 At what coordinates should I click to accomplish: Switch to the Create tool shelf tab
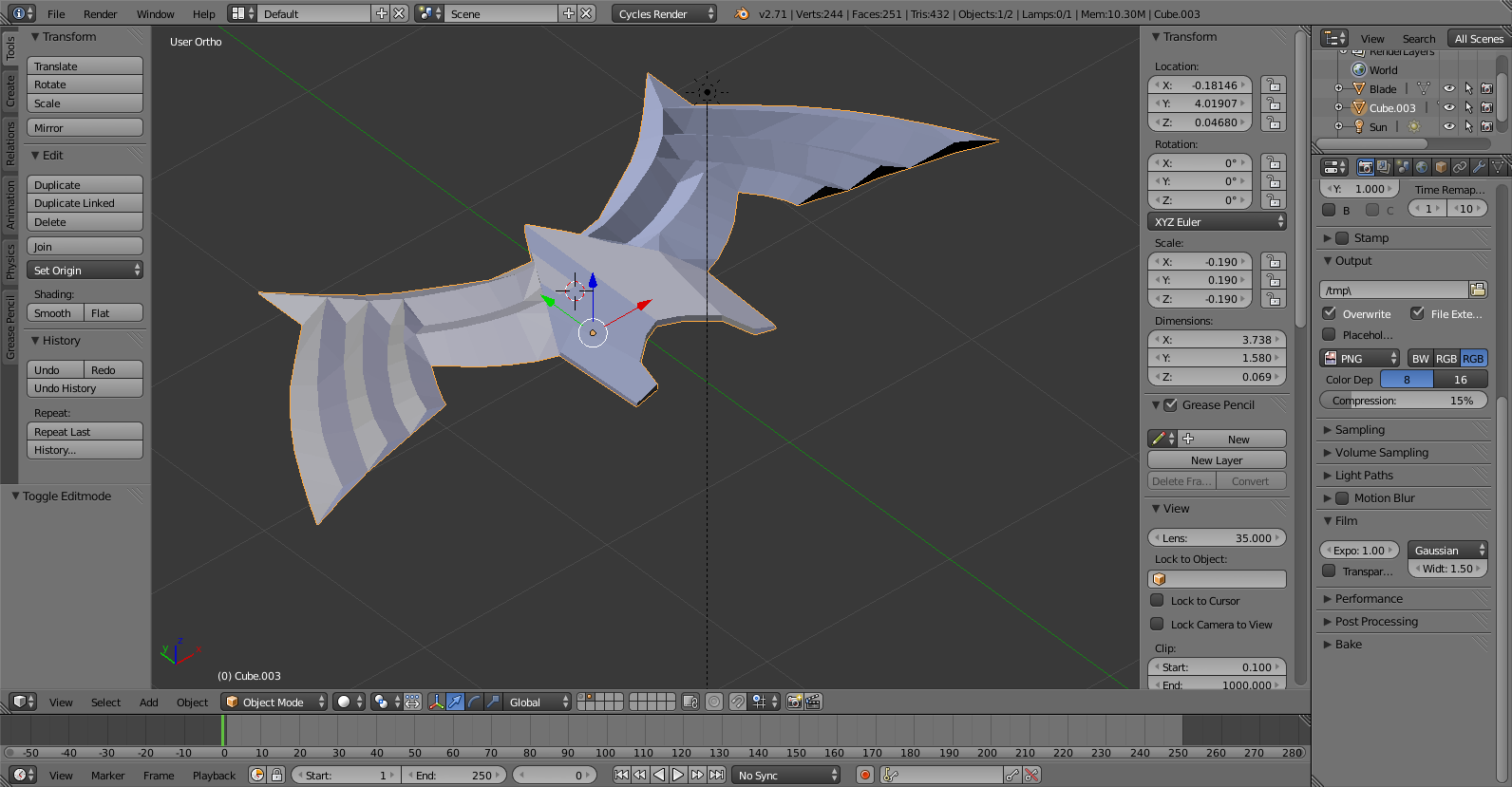(10, 90)
